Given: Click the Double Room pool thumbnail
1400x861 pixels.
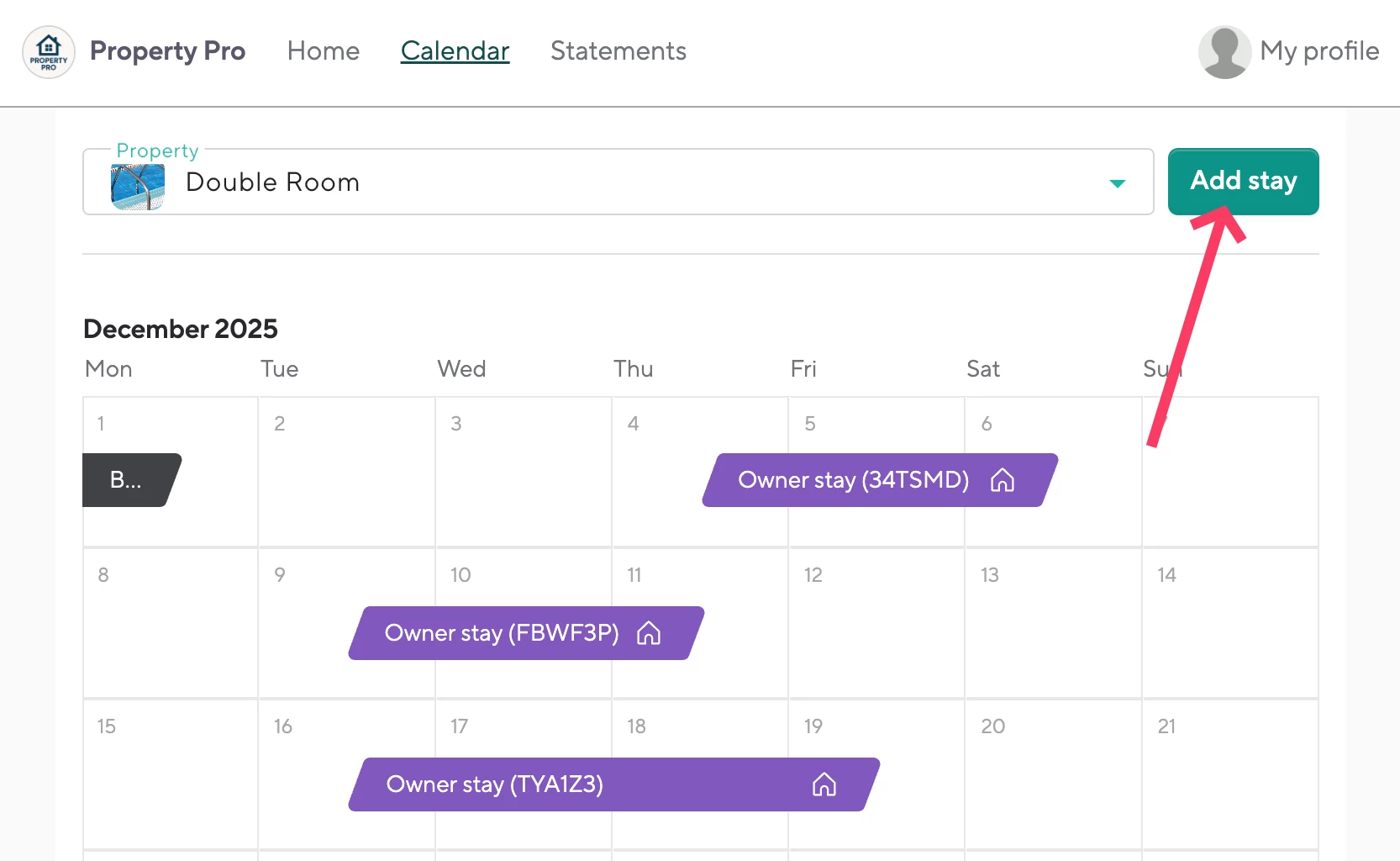Looking at the screenshot, I should tap(138, 186).
